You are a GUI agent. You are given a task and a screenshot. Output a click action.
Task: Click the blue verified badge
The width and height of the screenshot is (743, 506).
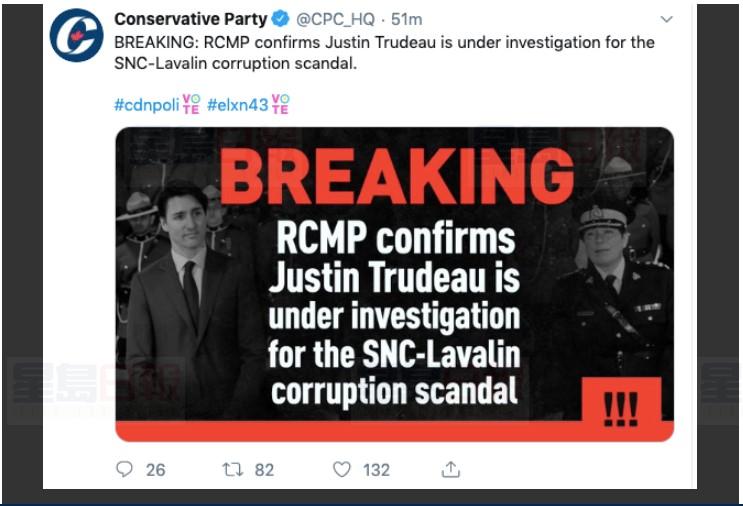click(x=281, y=19)
